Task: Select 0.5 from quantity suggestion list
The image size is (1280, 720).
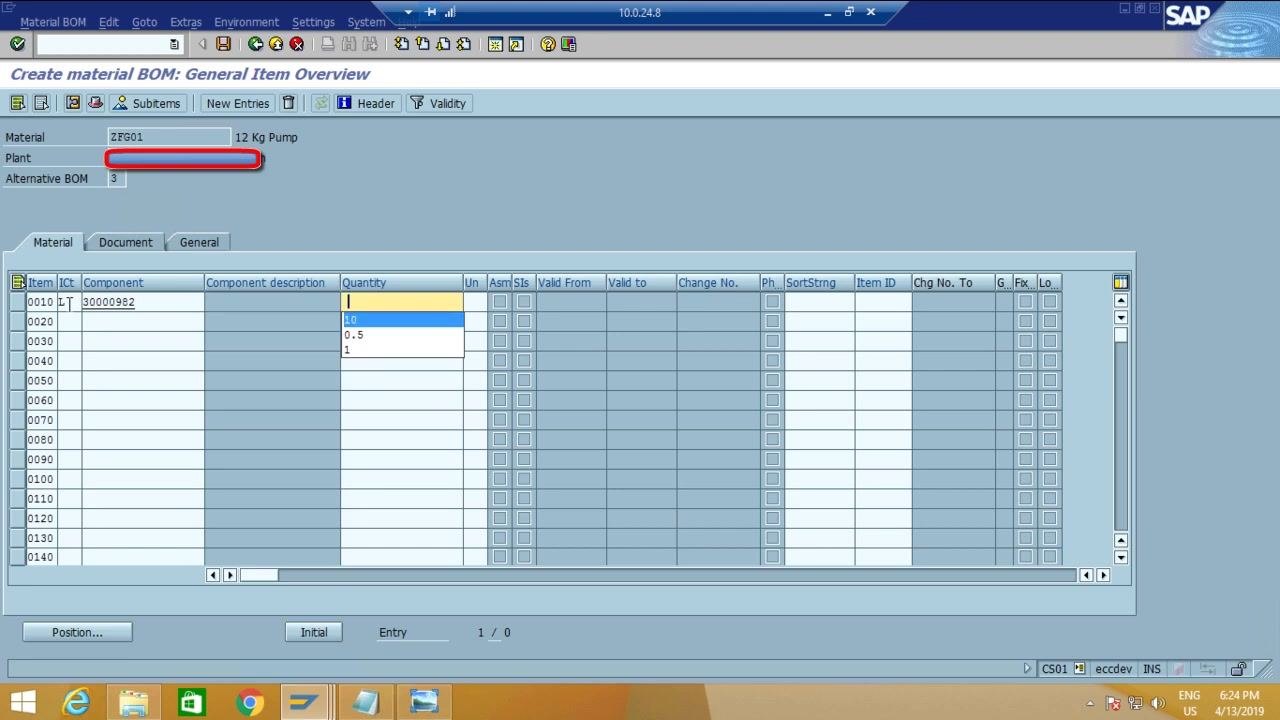Action: point(403,335)
